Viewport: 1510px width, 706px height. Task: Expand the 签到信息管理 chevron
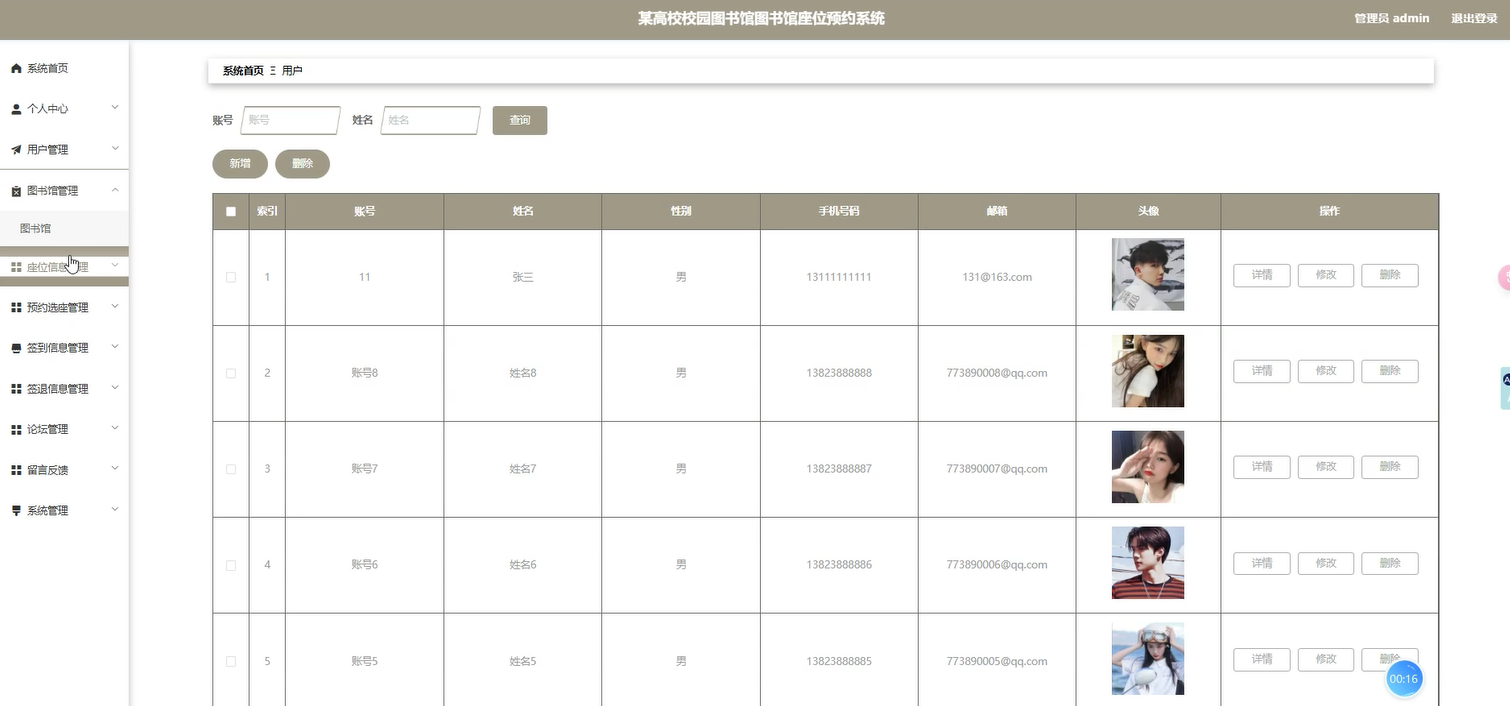(x=115, y=347)
